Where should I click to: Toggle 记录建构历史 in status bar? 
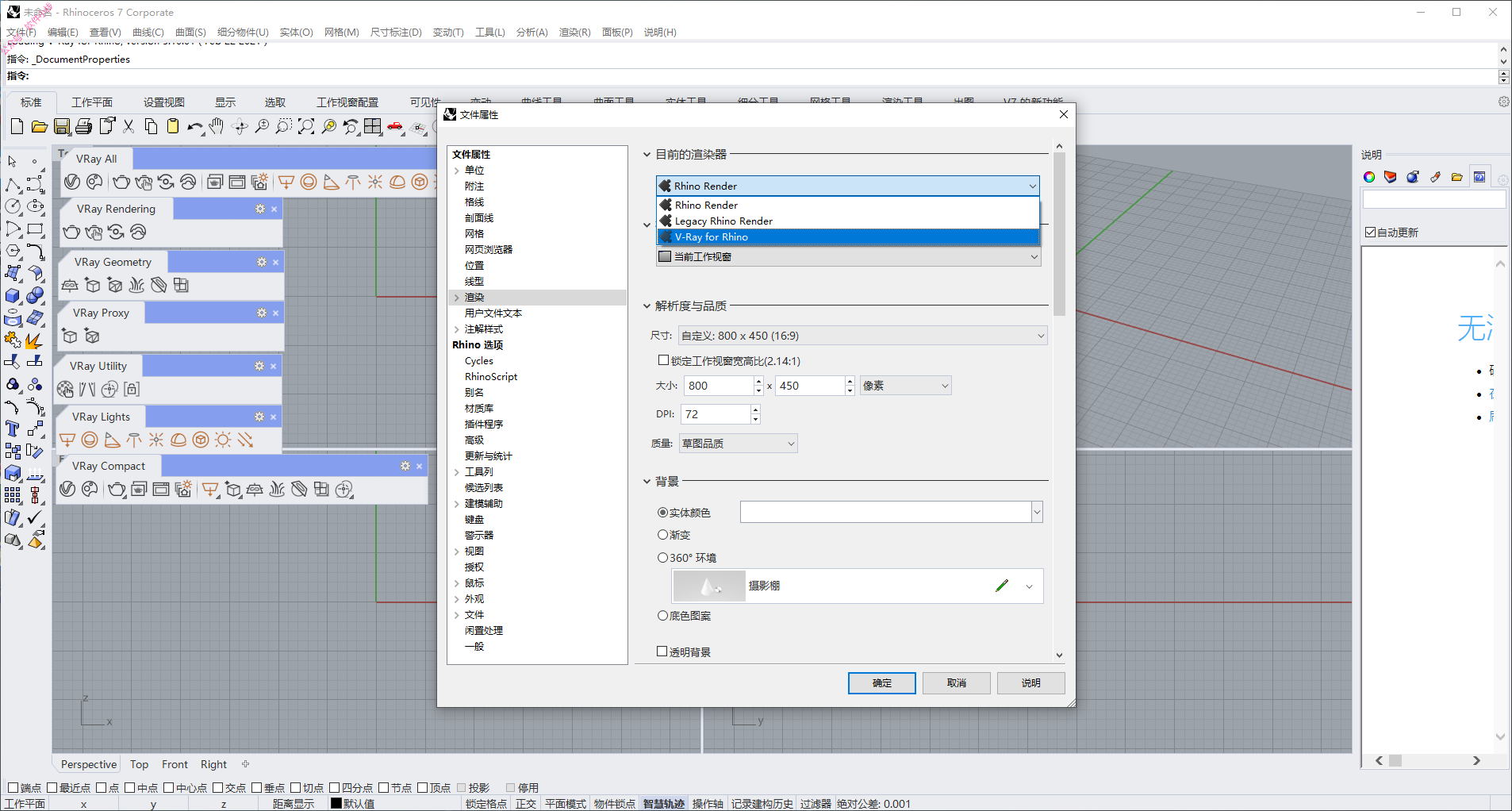[762, 804]
